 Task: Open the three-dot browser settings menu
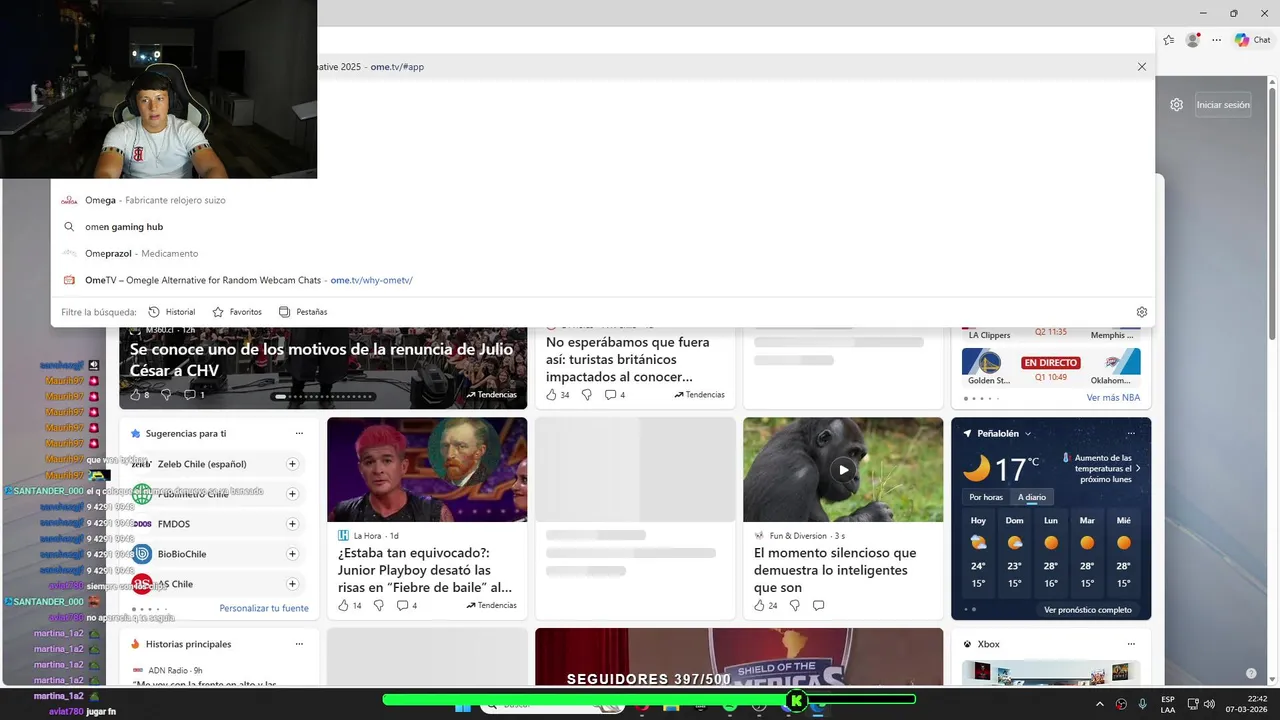1216,40
